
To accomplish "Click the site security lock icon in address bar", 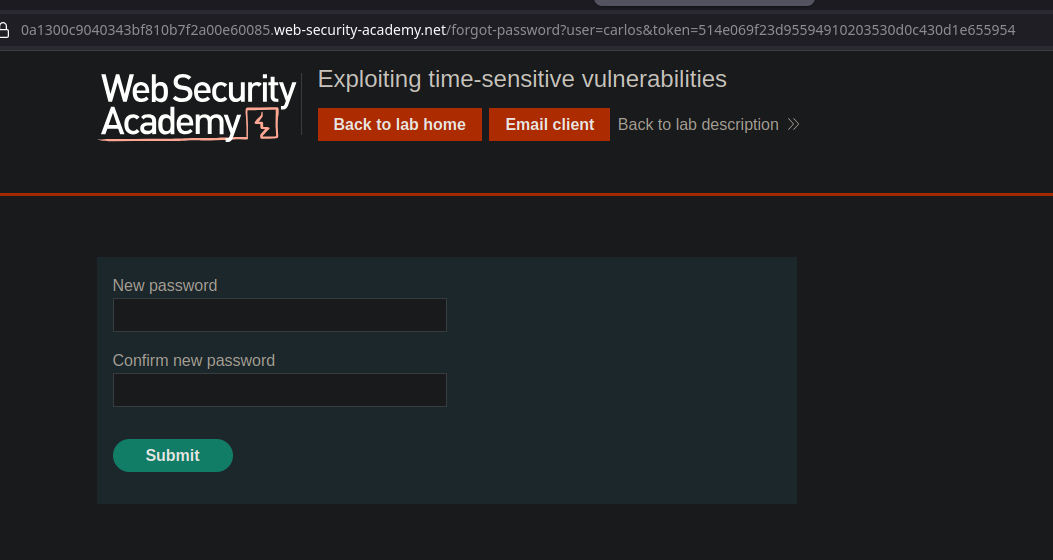I will (5, 30).
